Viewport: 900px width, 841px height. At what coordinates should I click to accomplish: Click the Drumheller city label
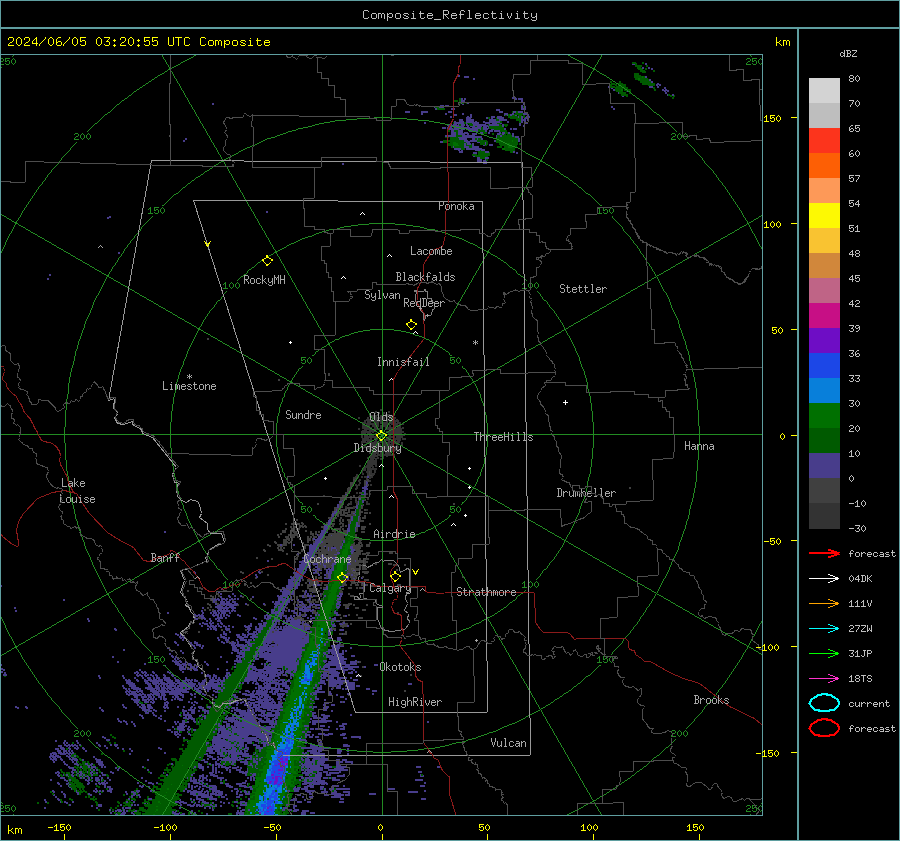pos(586,493)
